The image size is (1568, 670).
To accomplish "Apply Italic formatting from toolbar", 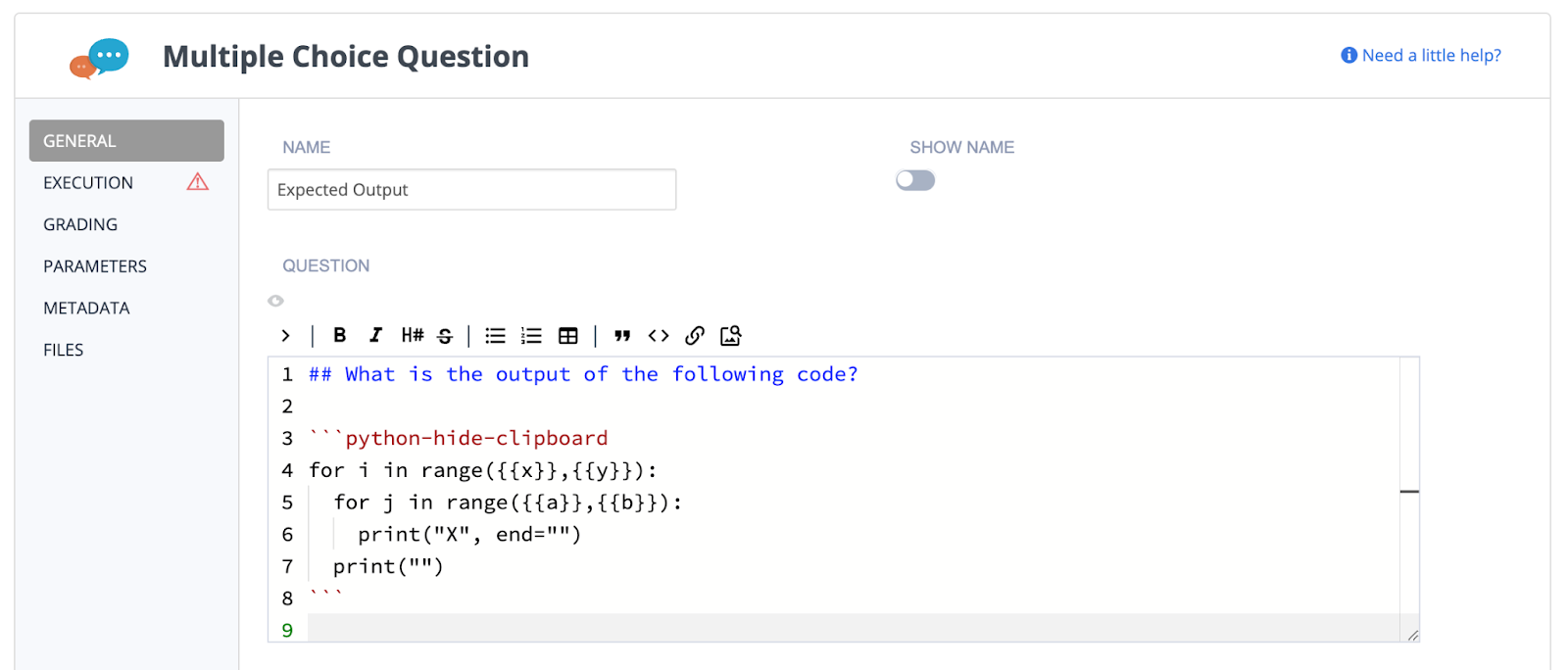I will pyautogui.click(x=375, y=335).
